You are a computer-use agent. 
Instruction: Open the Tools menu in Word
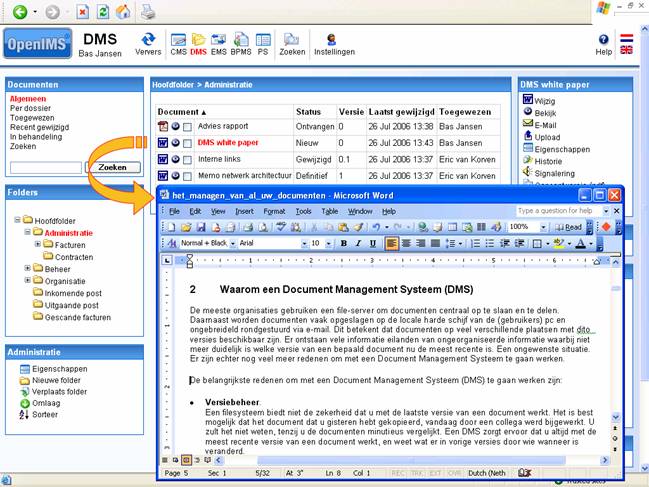[303, 211]
